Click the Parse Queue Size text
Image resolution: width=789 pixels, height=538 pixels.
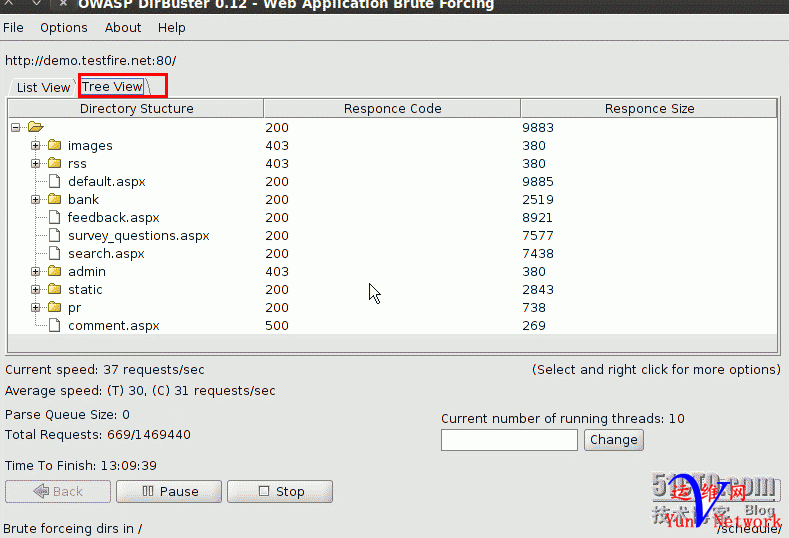(67, 415)
